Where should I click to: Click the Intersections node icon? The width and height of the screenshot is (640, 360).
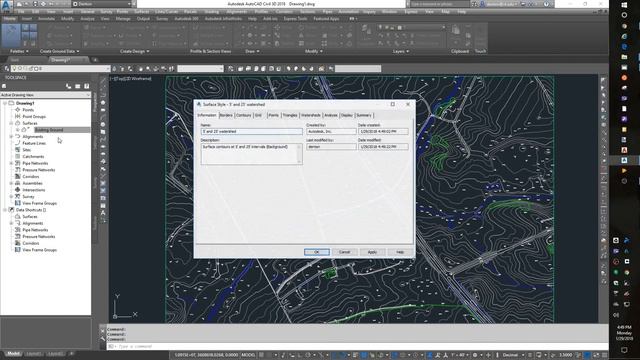18,190
